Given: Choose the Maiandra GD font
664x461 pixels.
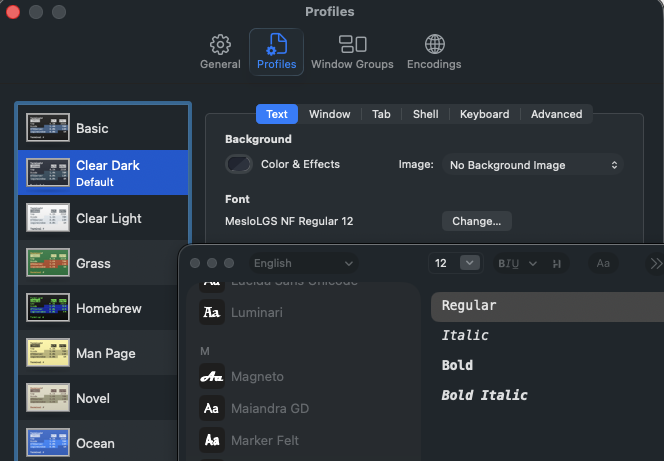Looking at the screenshot, I should point(271,409).
